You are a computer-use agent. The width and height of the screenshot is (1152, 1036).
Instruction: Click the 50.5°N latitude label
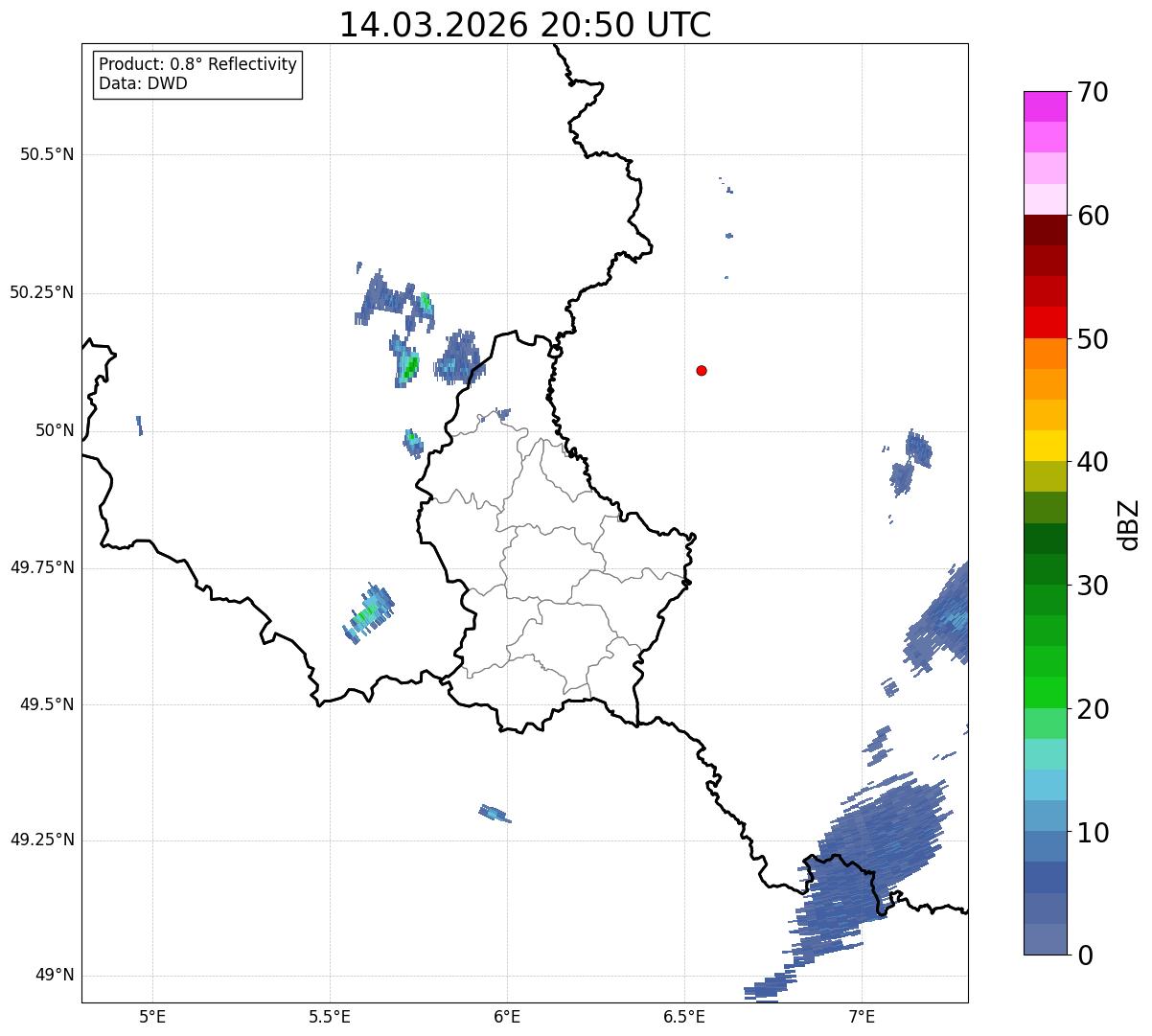(47, 154)
